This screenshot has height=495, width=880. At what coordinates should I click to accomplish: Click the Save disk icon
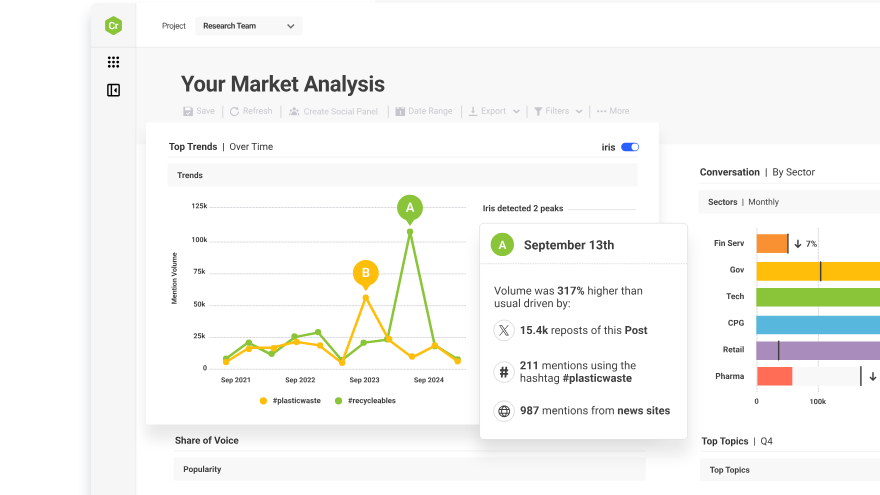click(x=188, y=111)
